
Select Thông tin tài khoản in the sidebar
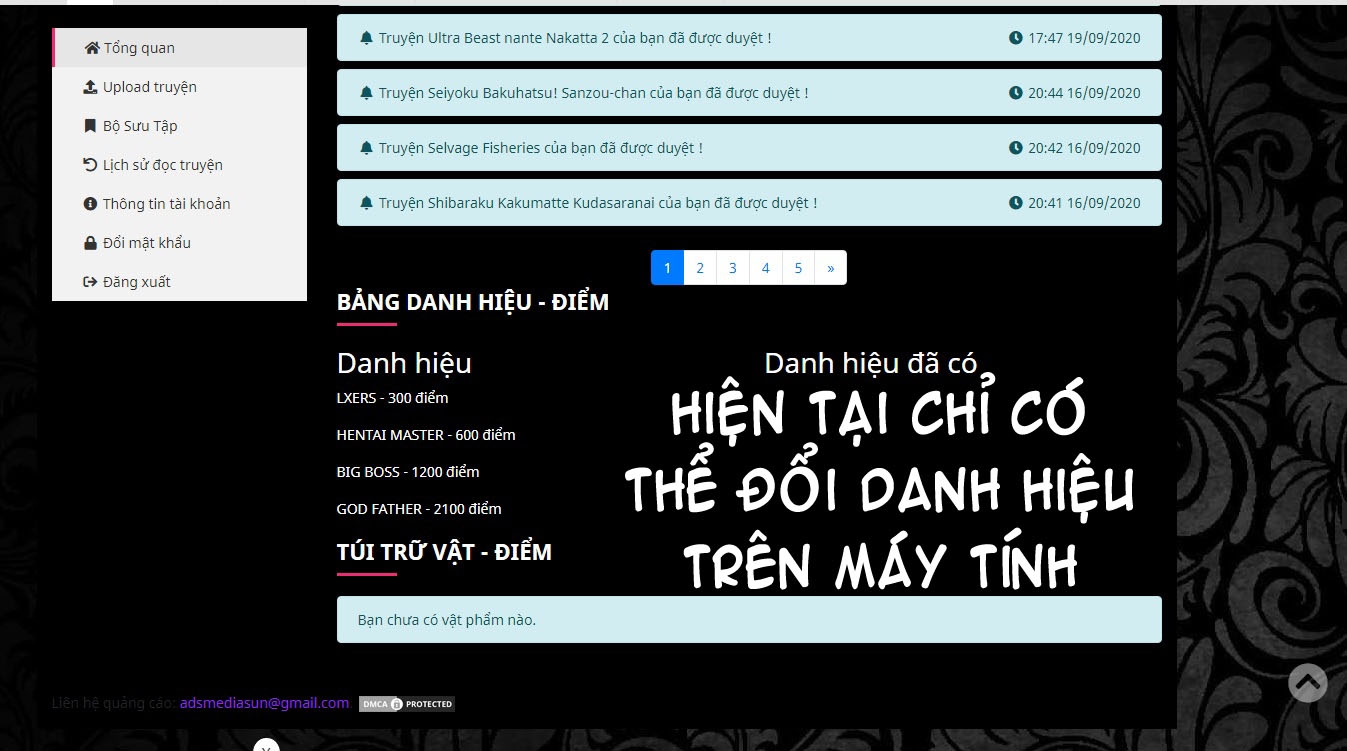pos(165,203)
